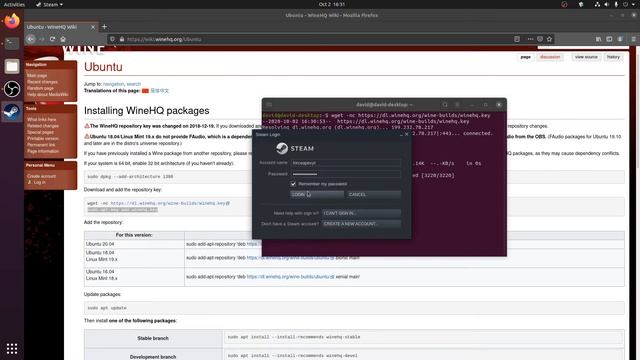Open the history wiki tab
The height and width of the screenshot is (360, 640).
tap(613, 57)
